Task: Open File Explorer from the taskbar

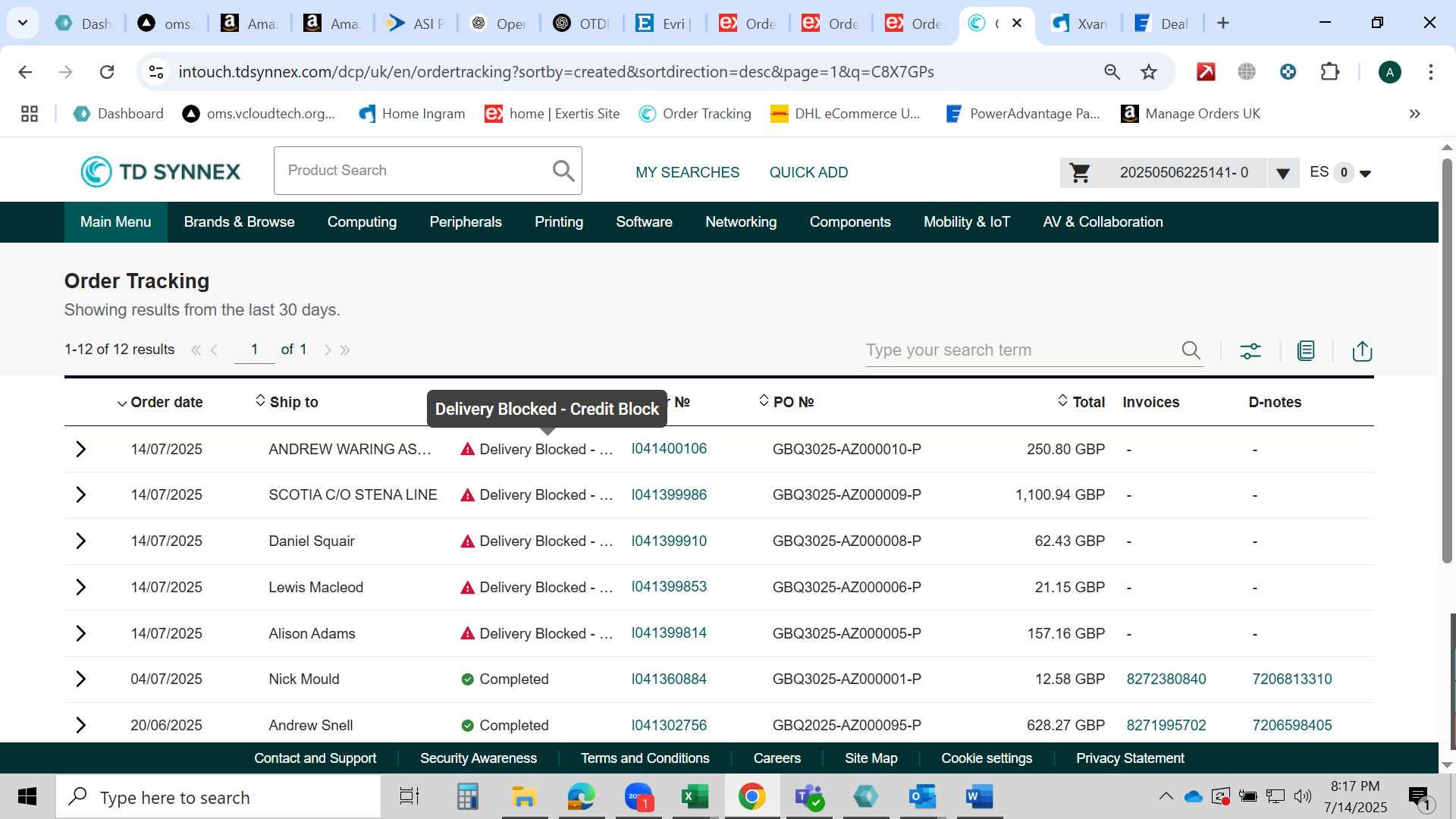Action: click(x=523, y=796)
